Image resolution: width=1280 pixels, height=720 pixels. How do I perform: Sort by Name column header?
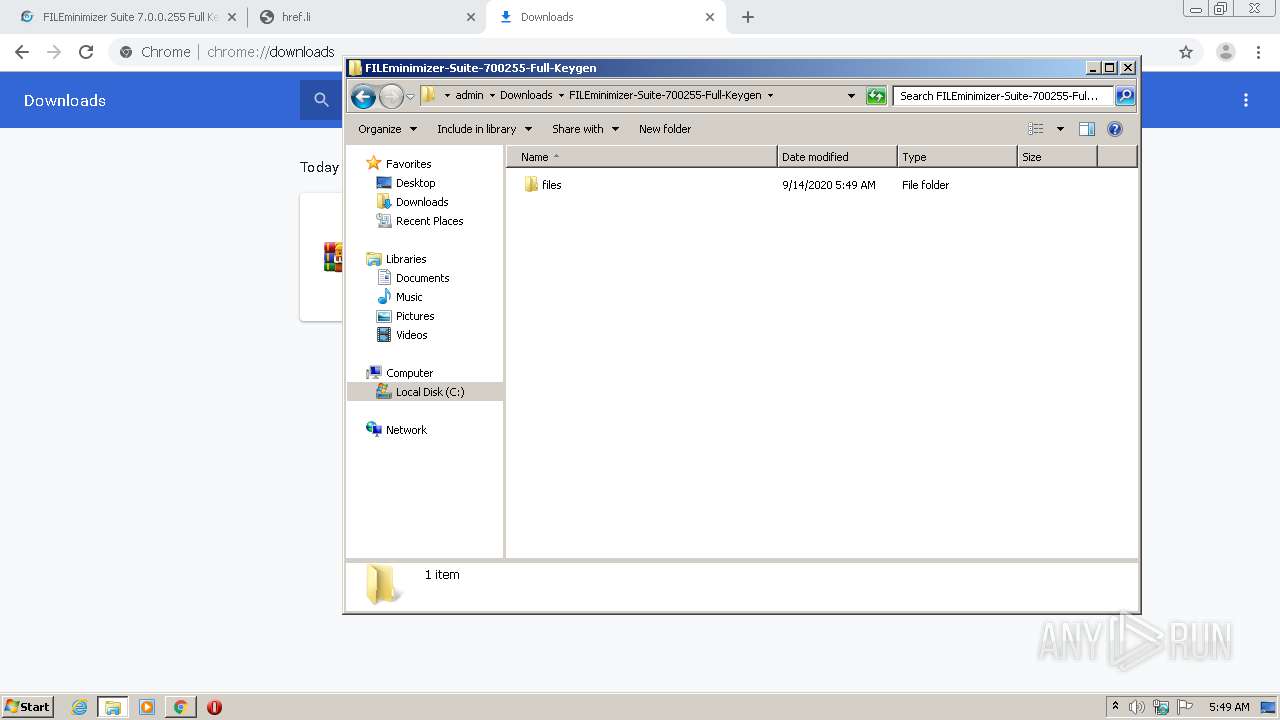642,157
